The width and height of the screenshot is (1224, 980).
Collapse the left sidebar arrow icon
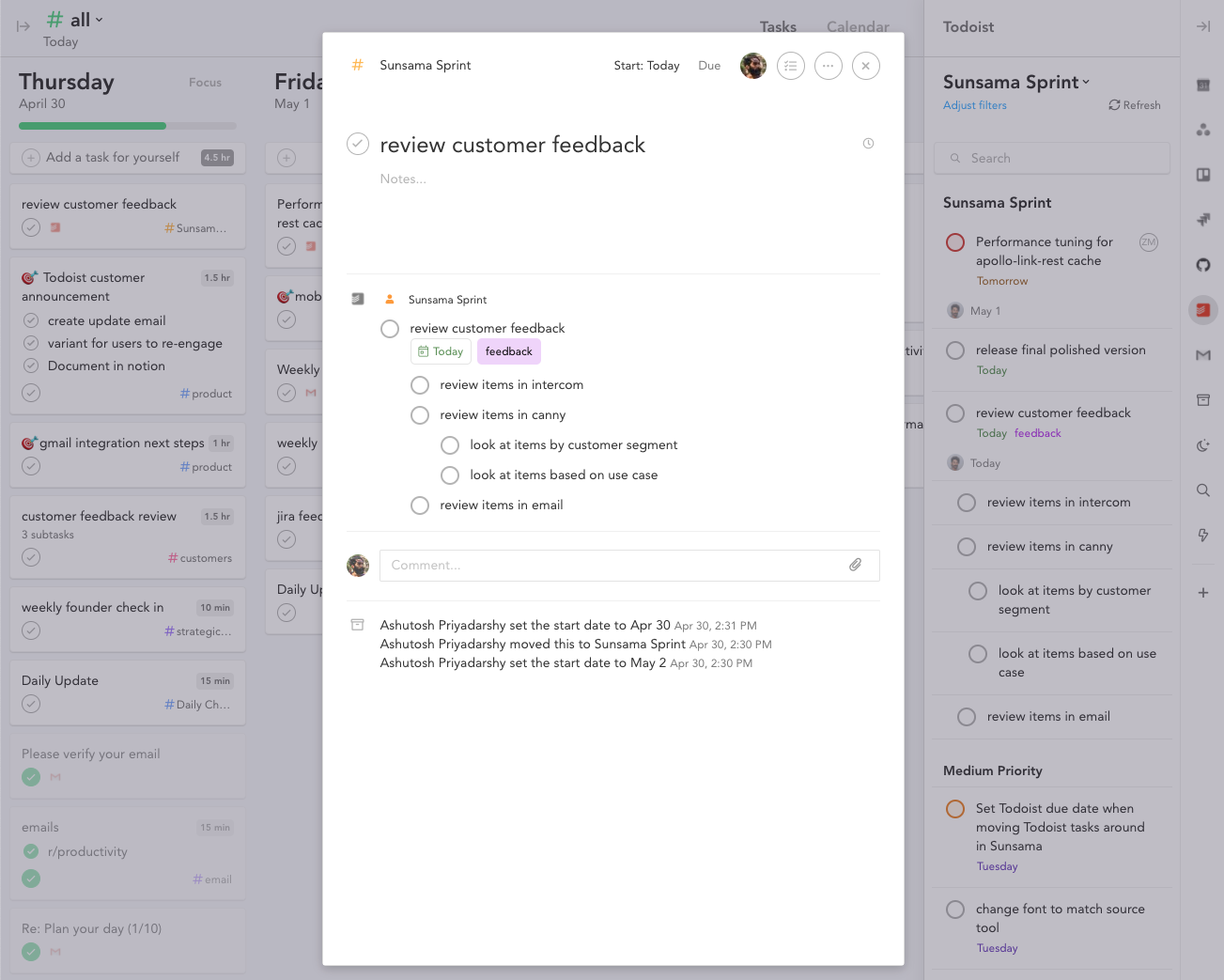click(23, 26)
